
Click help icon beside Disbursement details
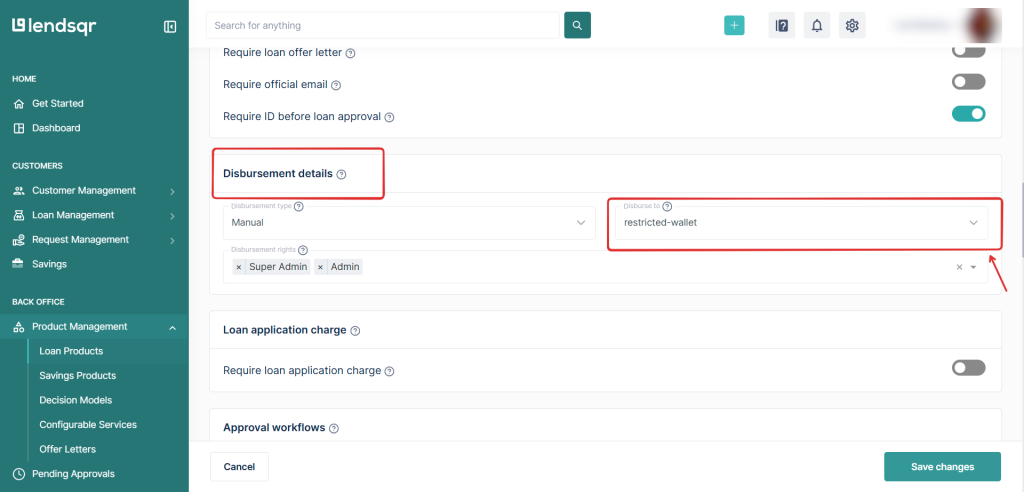(341, 174)
